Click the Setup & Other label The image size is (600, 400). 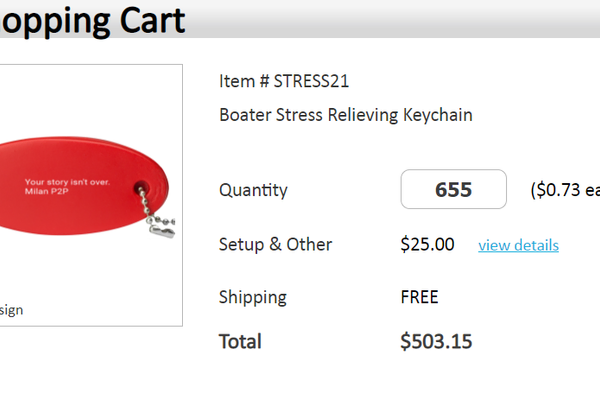(275, 244)
